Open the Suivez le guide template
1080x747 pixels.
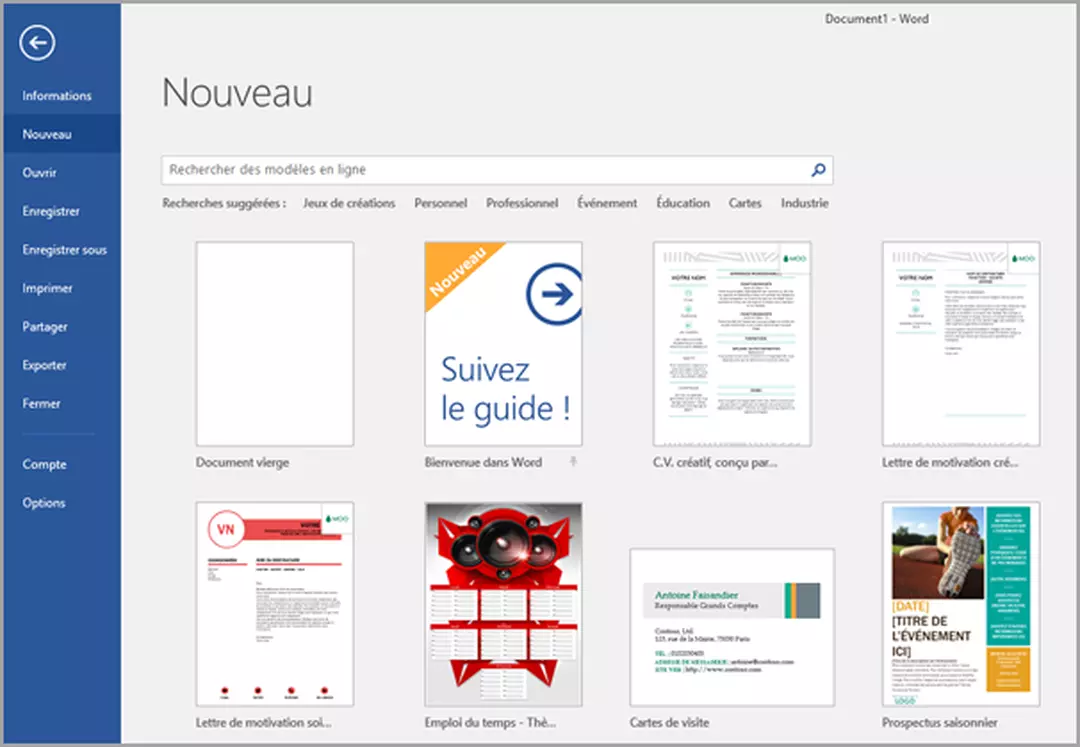[503, 344]
